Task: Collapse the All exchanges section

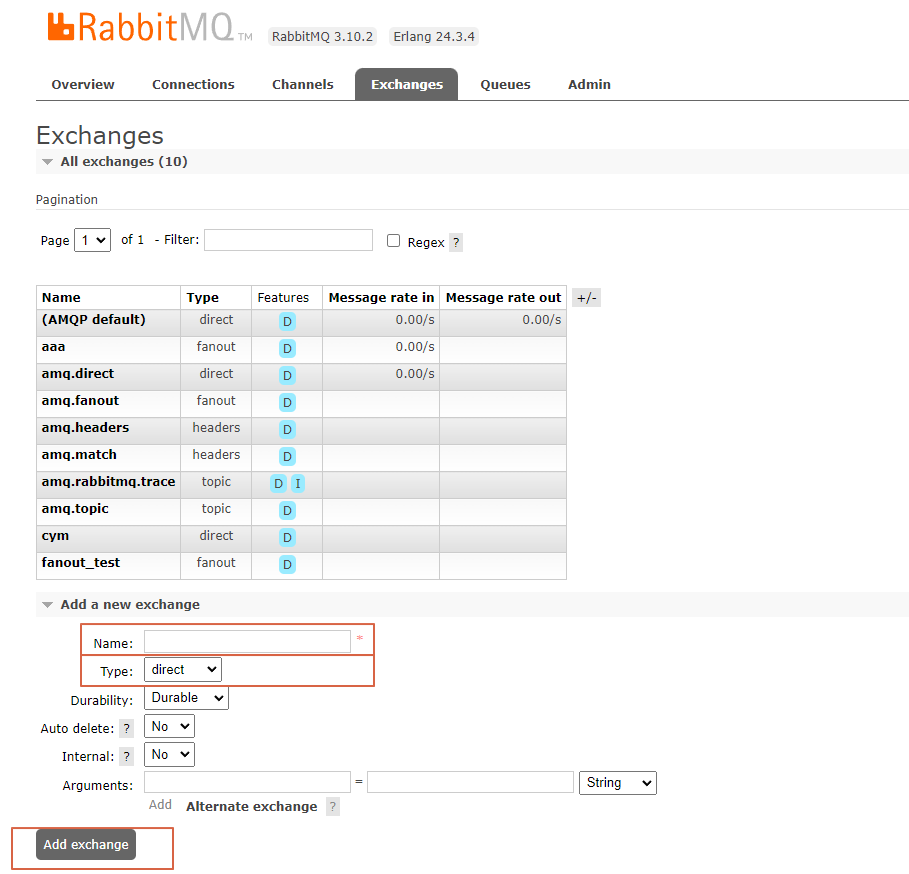Action: [123, 162]
